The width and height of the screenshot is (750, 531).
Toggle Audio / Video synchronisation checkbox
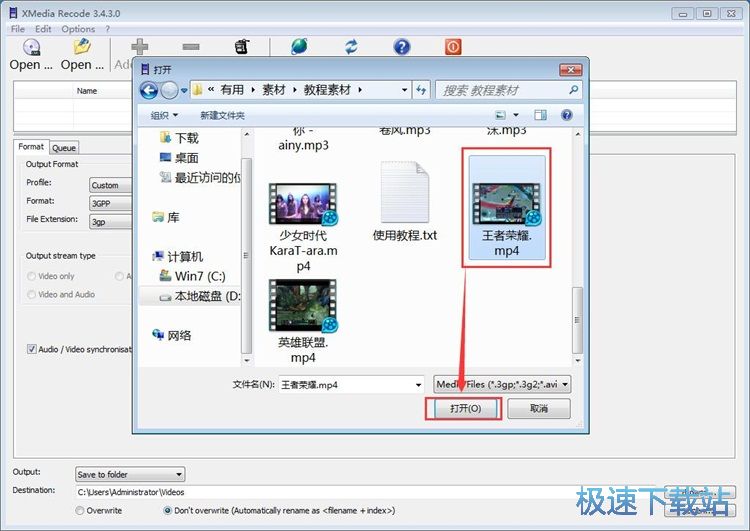tap(32, 349)
